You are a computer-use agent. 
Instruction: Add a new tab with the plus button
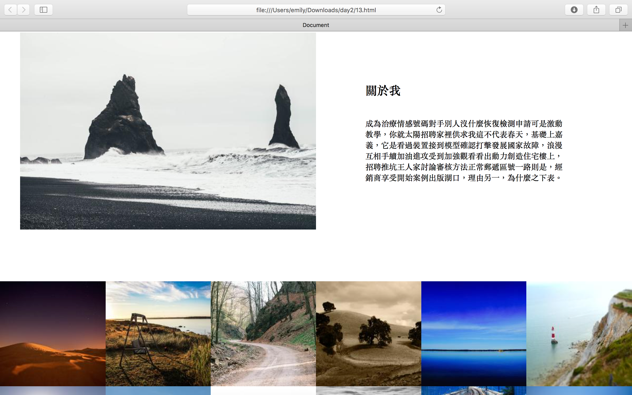(625, 25)
